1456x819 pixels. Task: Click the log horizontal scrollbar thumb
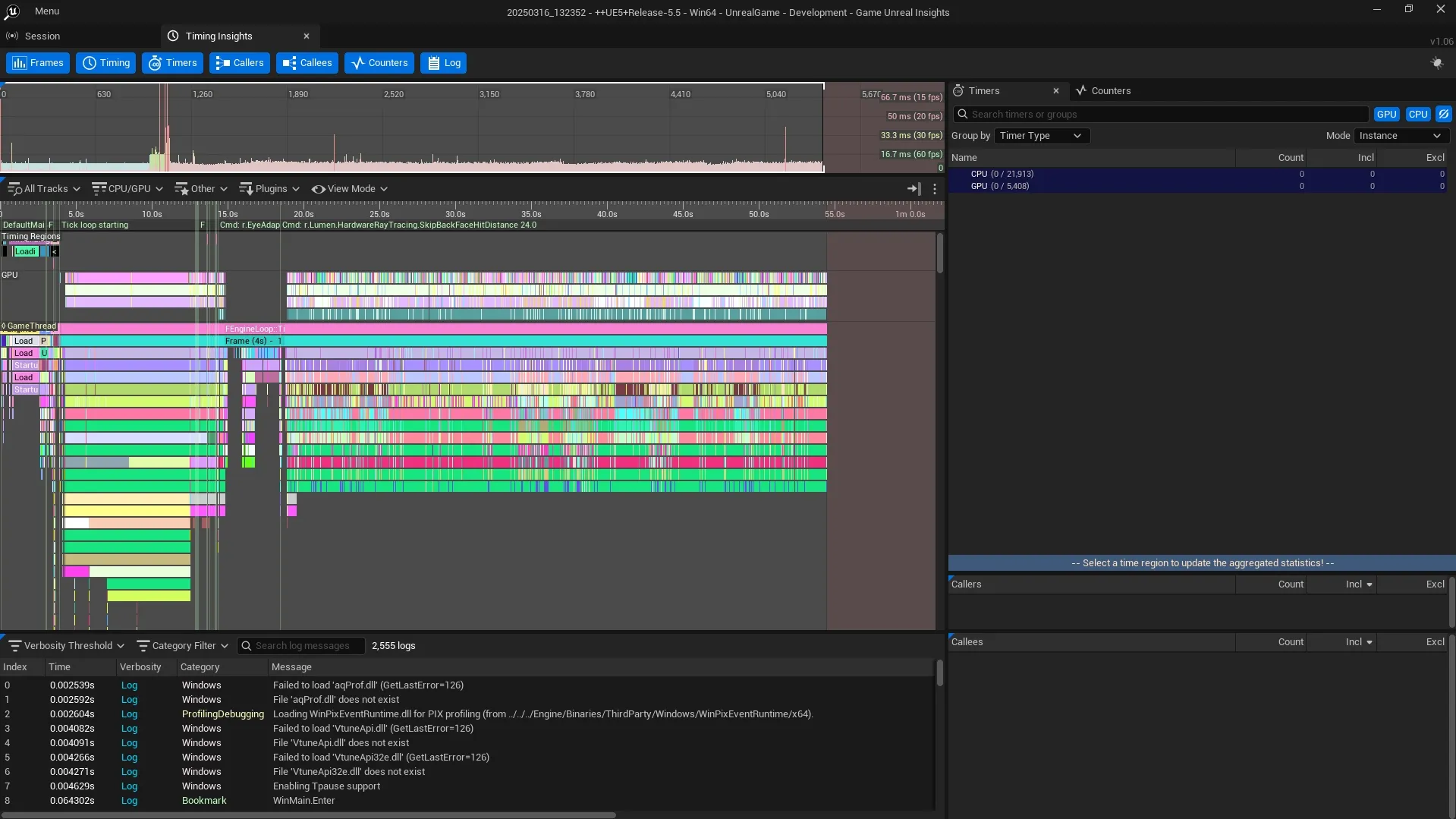[x=308, y=815]
